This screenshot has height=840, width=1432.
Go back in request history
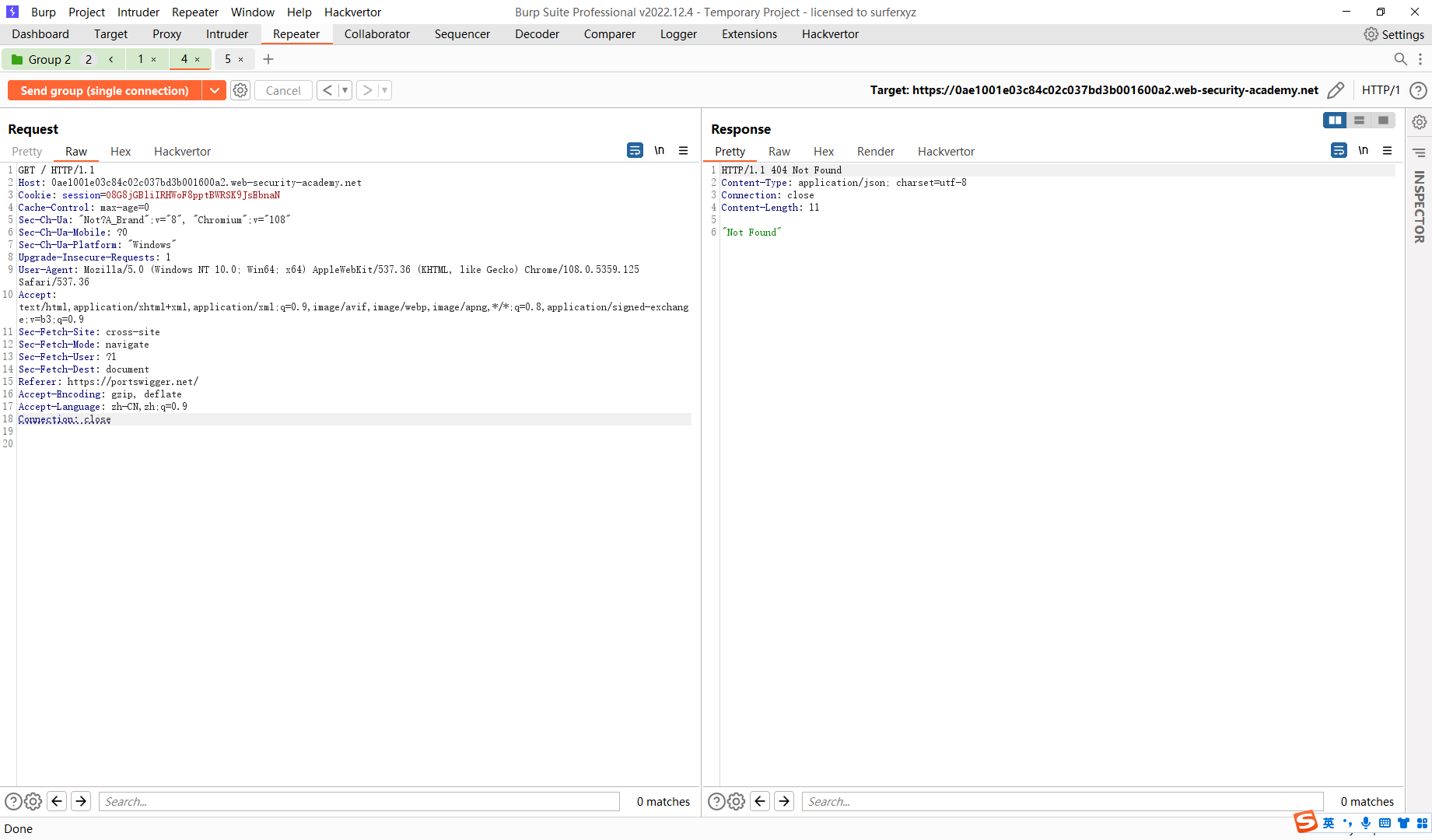pyautogui.click(x=327, y=90)
